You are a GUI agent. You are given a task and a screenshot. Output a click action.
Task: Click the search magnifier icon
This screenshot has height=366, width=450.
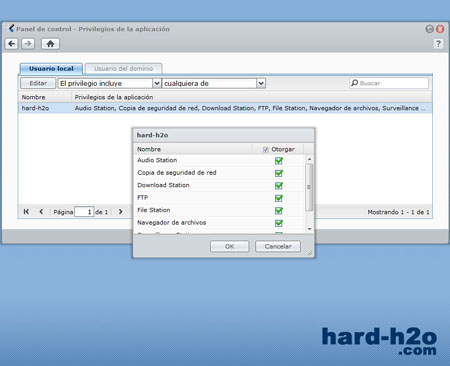[x=355, y=83]
